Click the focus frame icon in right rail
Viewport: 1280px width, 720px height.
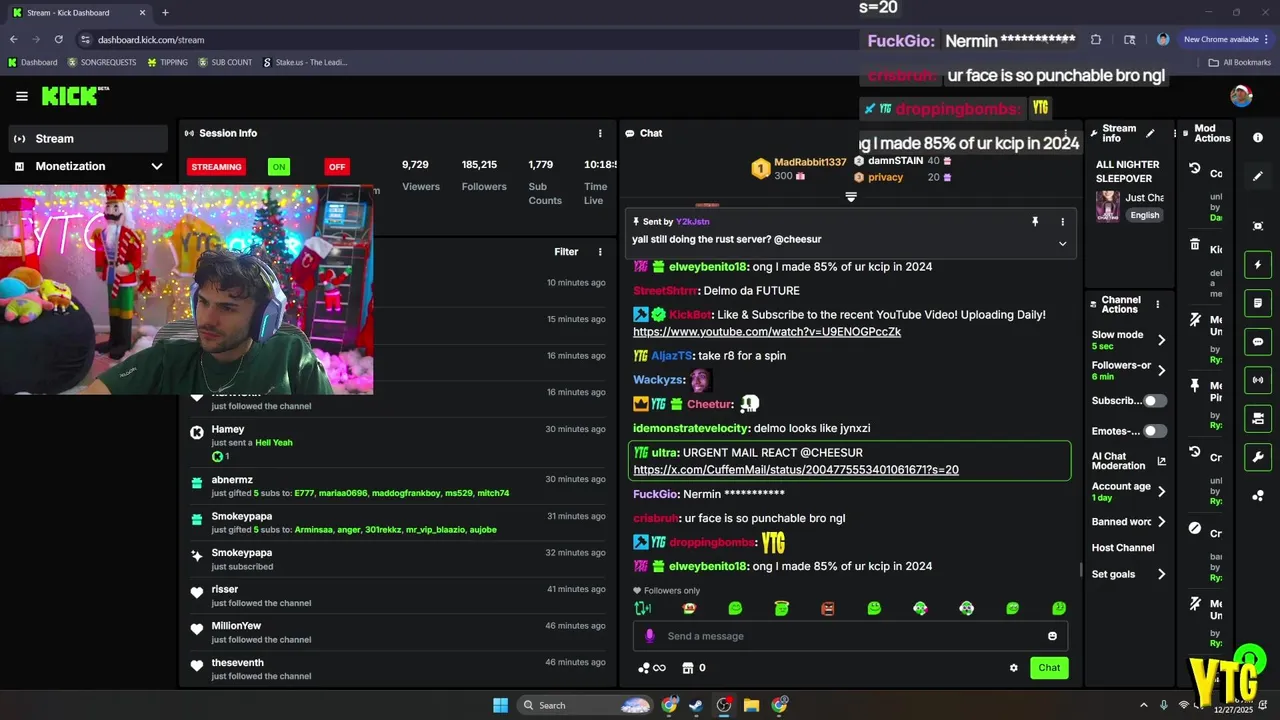(1258, 226)
